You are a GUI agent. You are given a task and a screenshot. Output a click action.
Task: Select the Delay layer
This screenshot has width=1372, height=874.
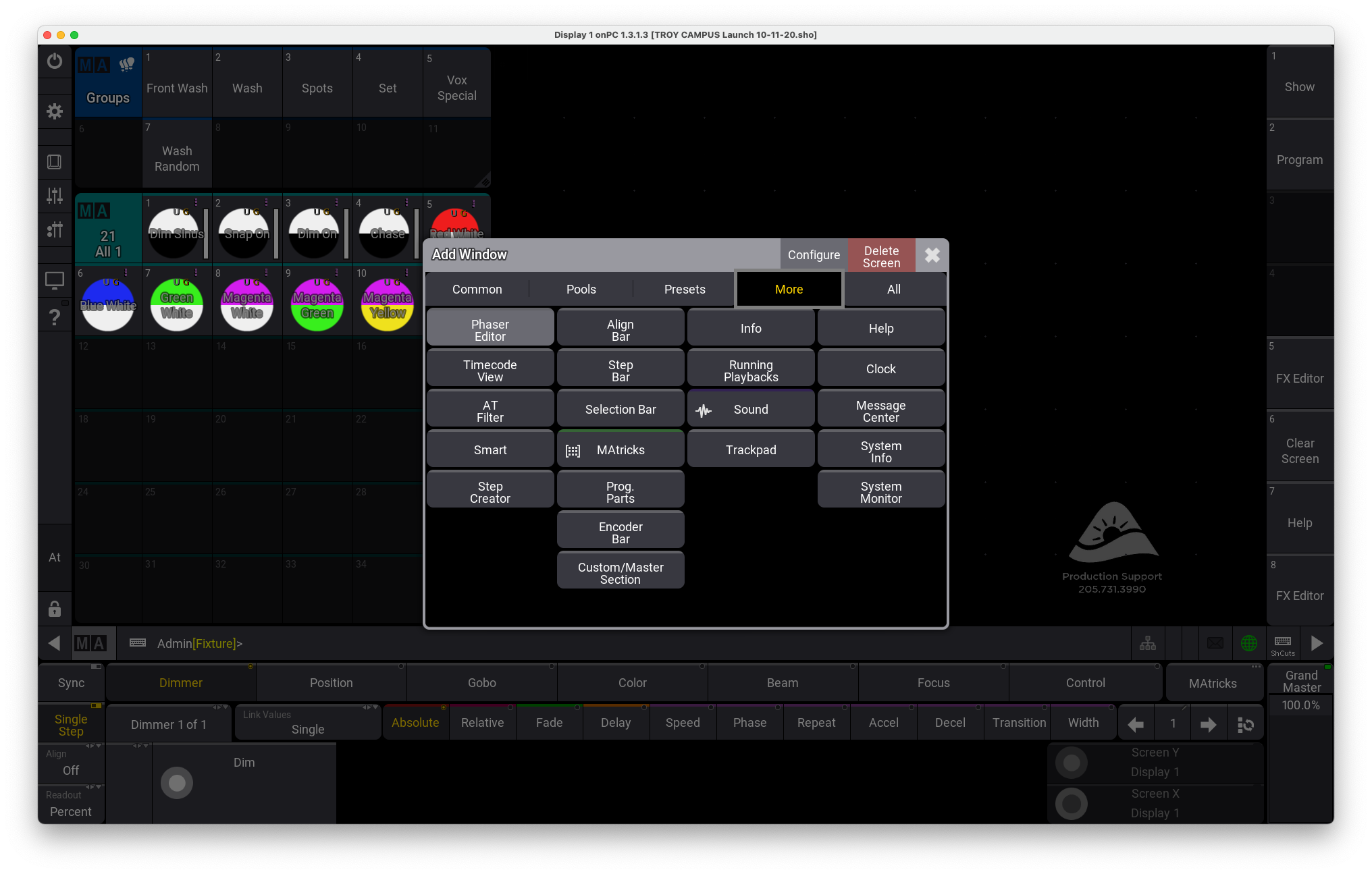coord(616,723)
